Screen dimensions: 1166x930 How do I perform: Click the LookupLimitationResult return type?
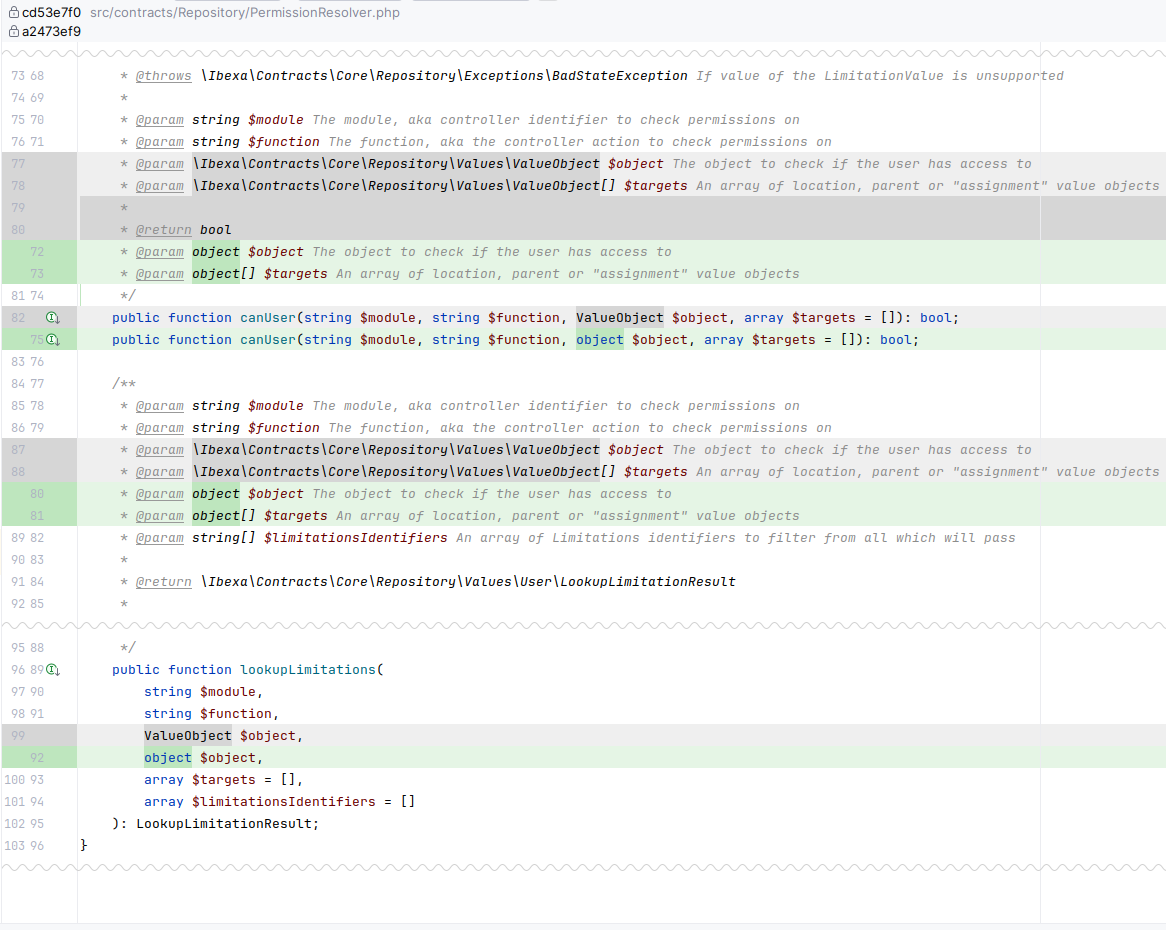point(225,823)
